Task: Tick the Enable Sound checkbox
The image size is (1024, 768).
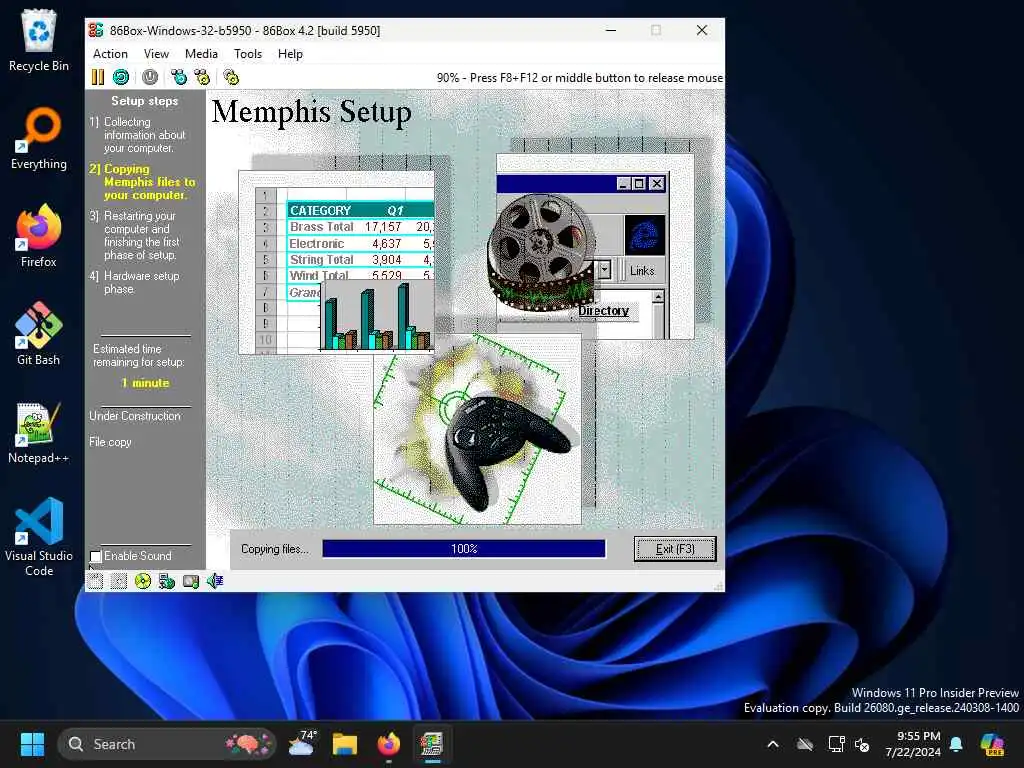Action: [x=96, y=556]
